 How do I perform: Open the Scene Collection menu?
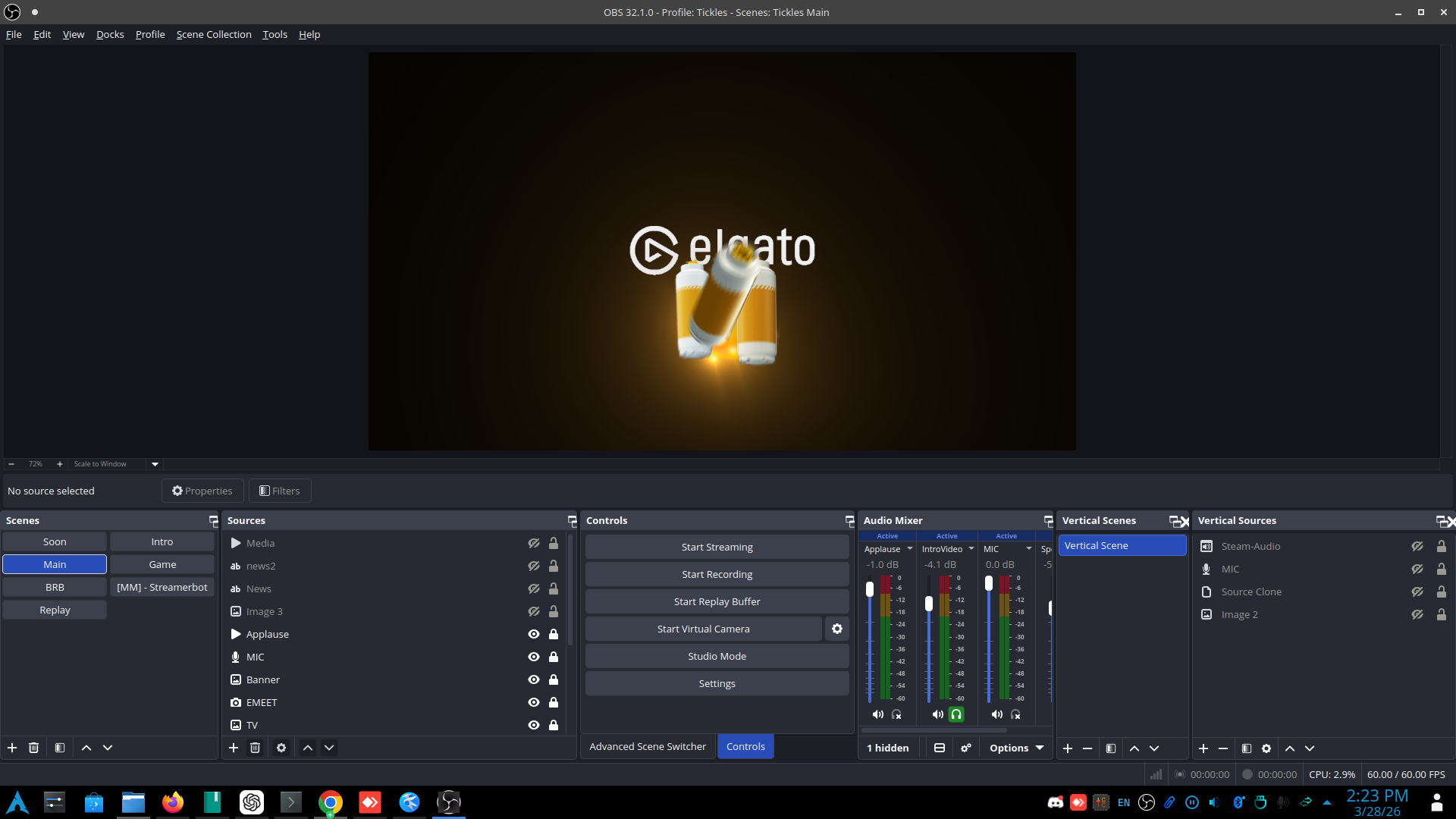coord(214,34)
